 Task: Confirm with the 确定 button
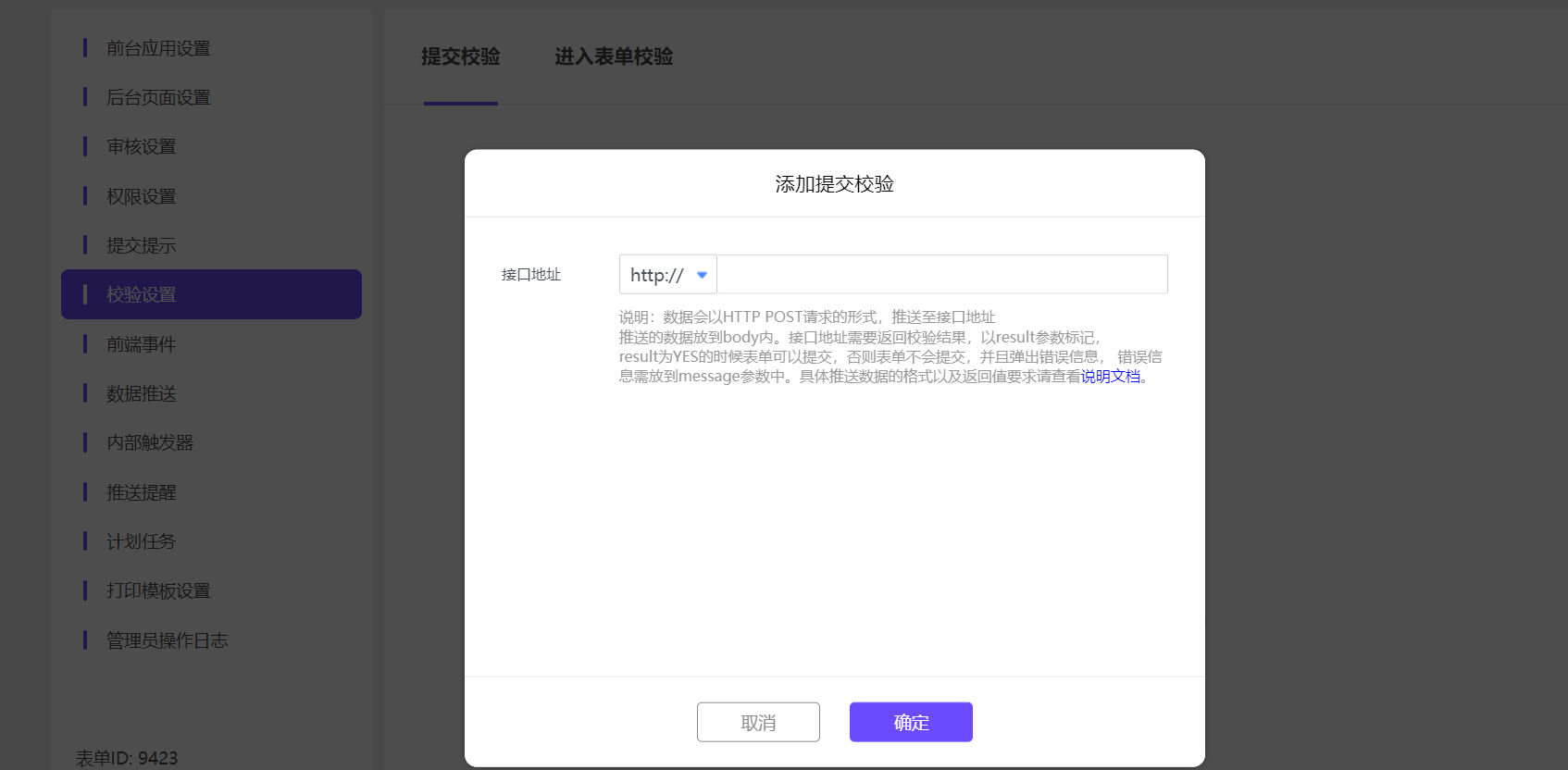(911, 722)
